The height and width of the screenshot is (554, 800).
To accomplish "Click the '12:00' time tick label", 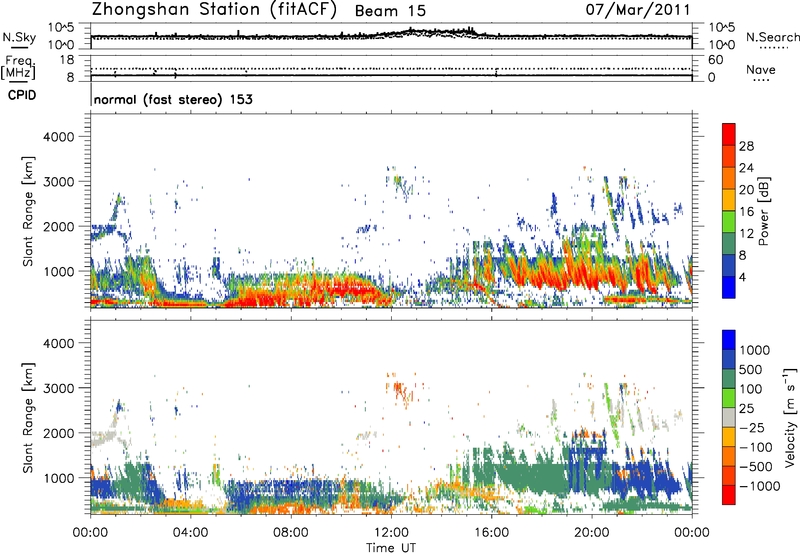I will click(x=391, y=533).
